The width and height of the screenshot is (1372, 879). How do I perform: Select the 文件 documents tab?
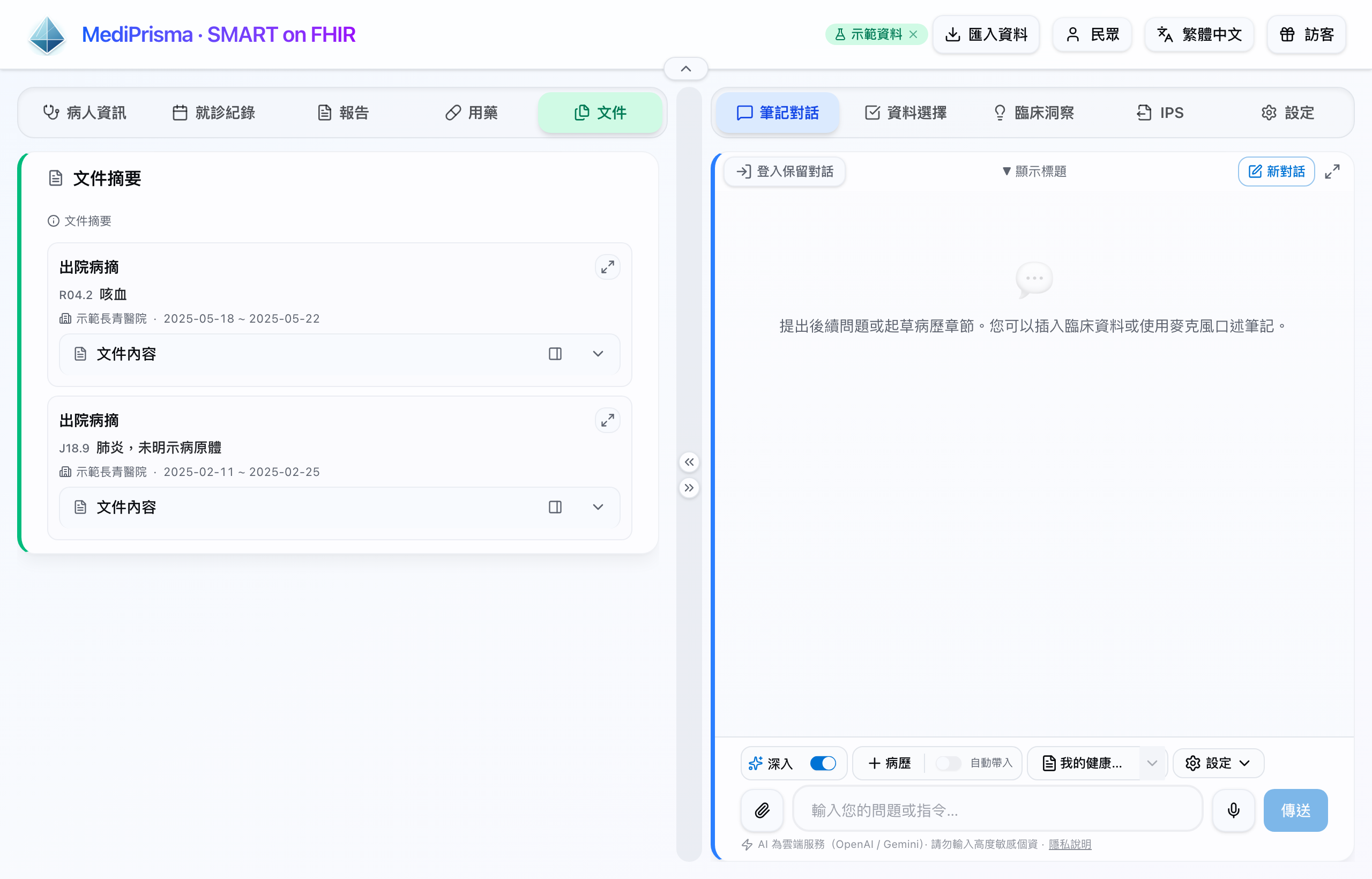(600, 113)
